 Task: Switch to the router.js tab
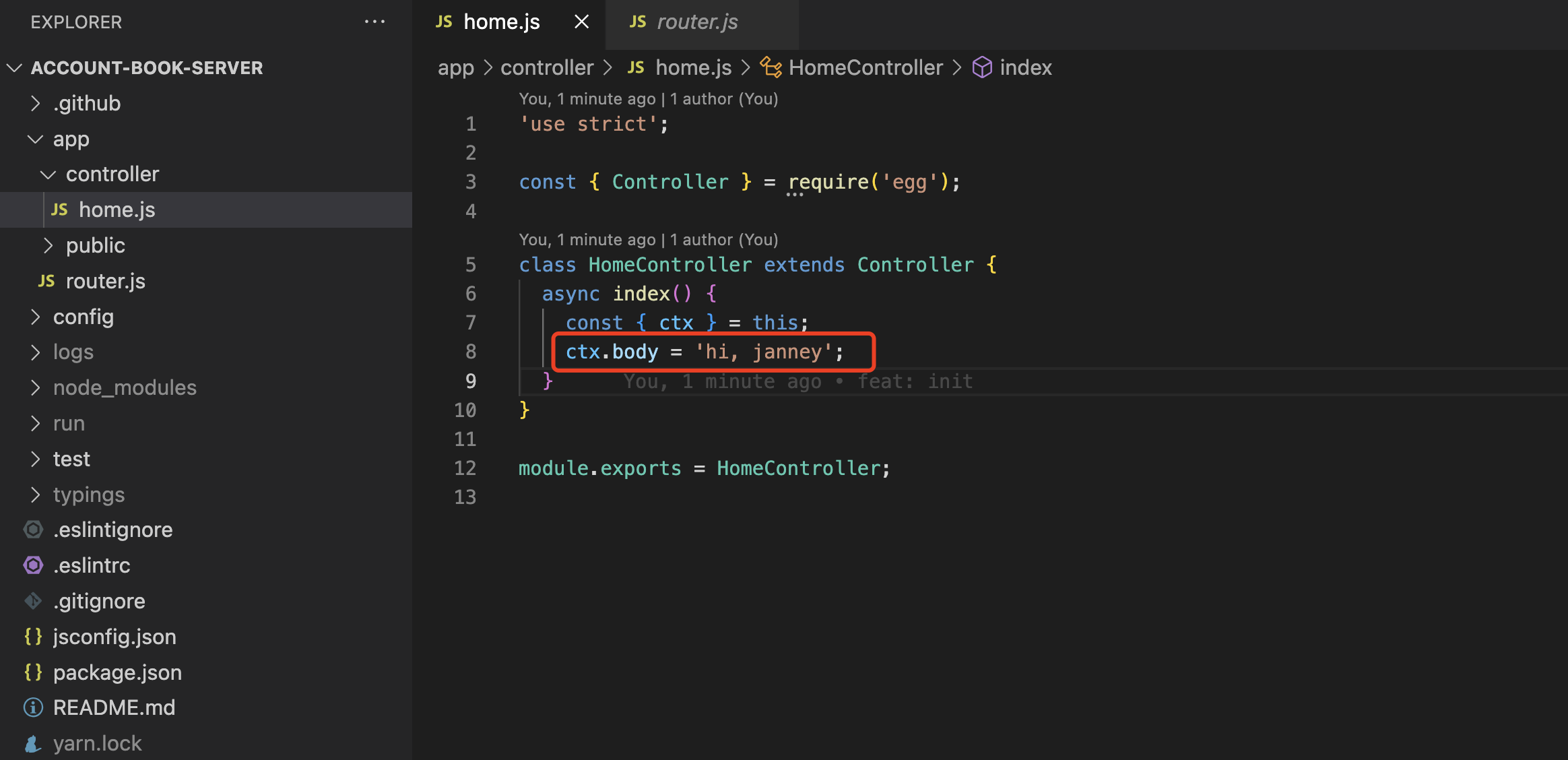pyautogui.click(x=696, y=22)
